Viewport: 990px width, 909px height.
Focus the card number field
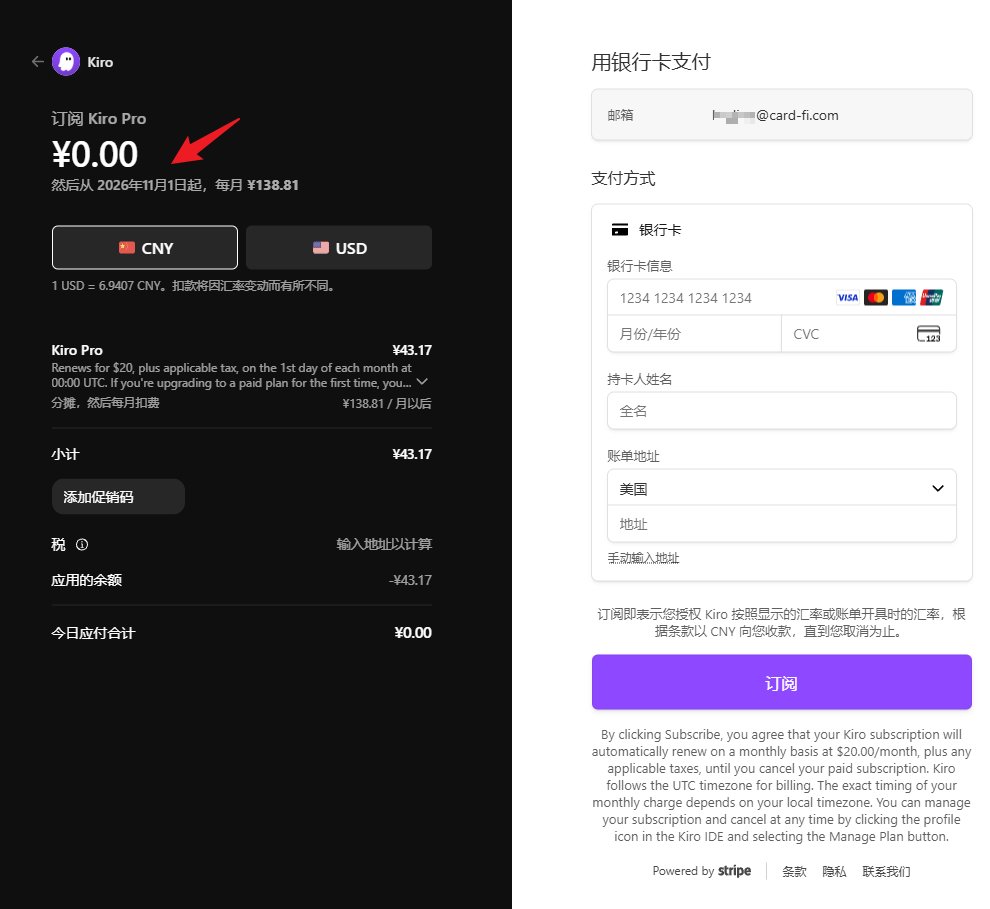(782, 297)
